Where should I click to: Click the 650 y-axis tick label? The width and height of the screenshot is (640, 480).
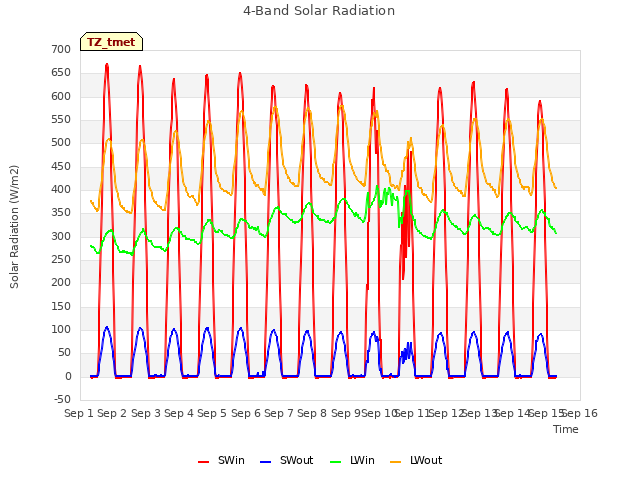click(x=61, y=73)
